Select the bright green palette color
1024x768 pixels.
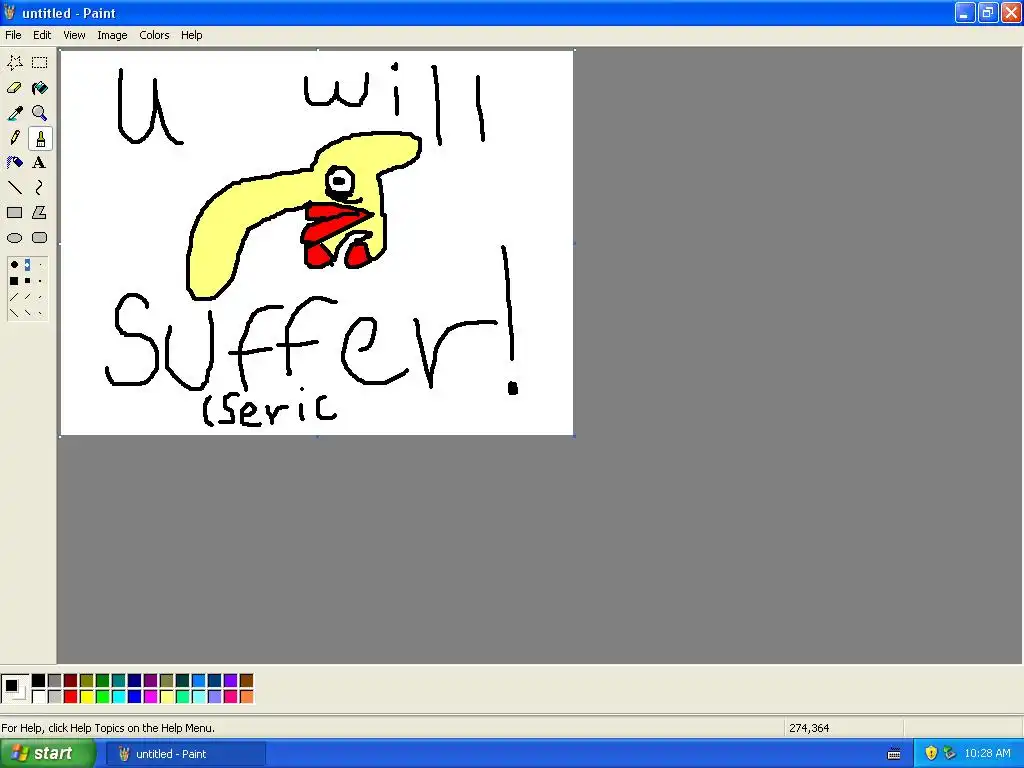(103, 697)
